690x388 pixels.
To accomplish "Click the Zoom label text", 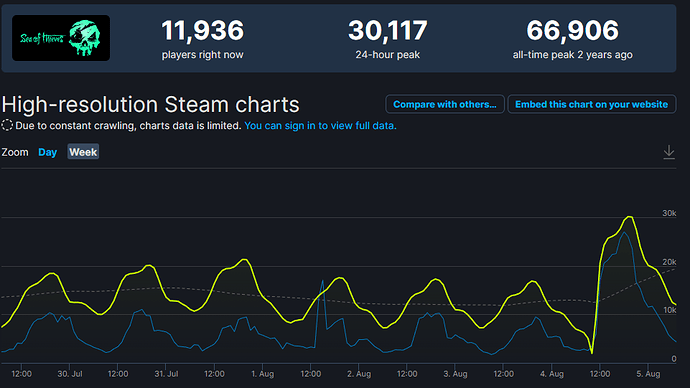I will tap(15, 152).
